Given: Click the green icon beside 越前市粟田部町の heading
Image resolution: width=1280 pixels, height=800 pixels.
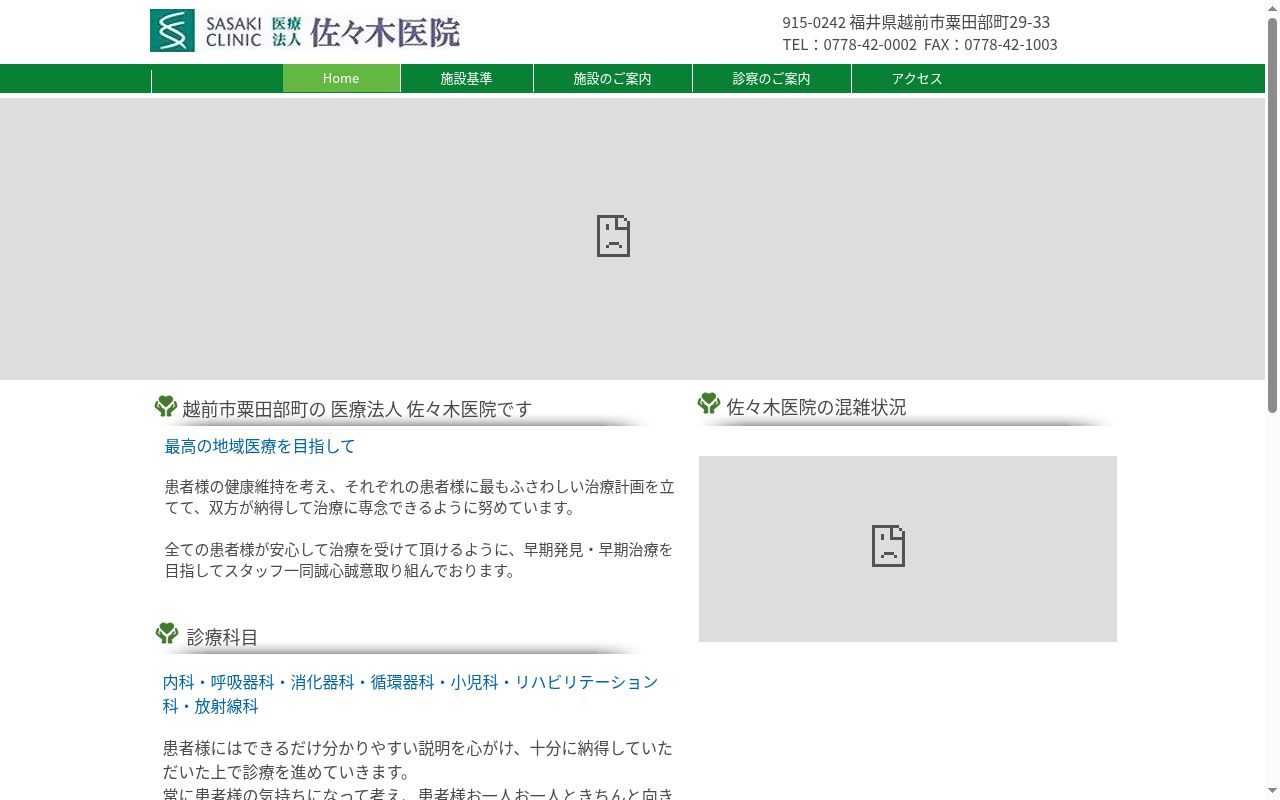Looking at the screenshot, I should 166,406.
